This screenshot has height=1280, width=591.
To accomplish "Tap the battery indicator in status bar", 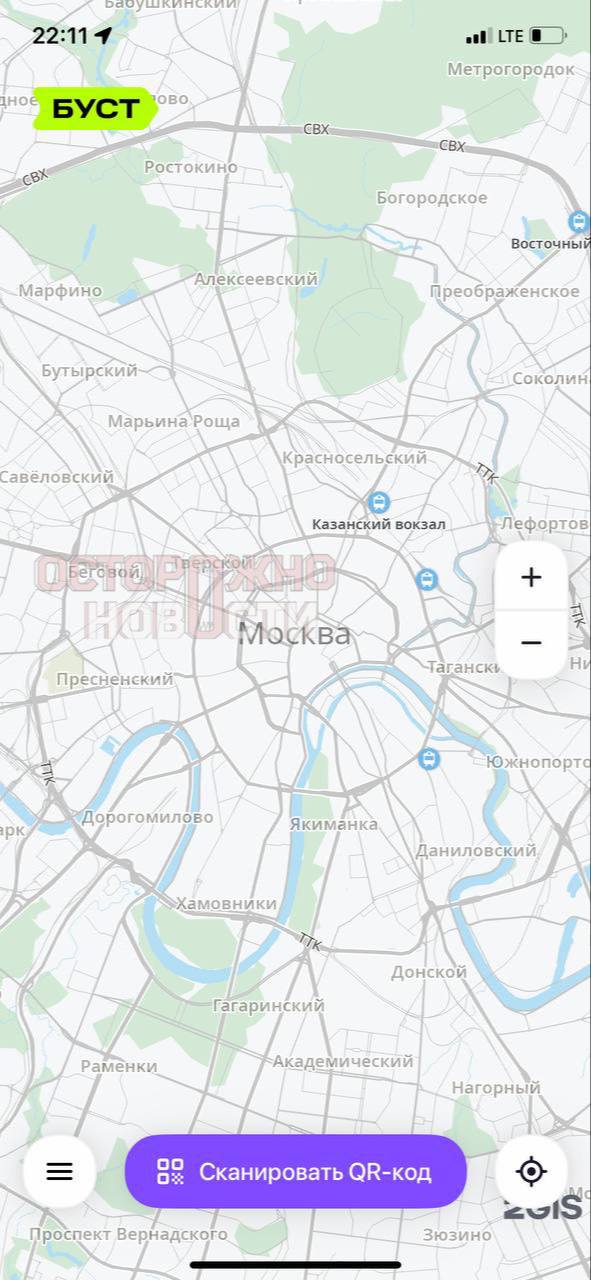I will click(547, 36).
